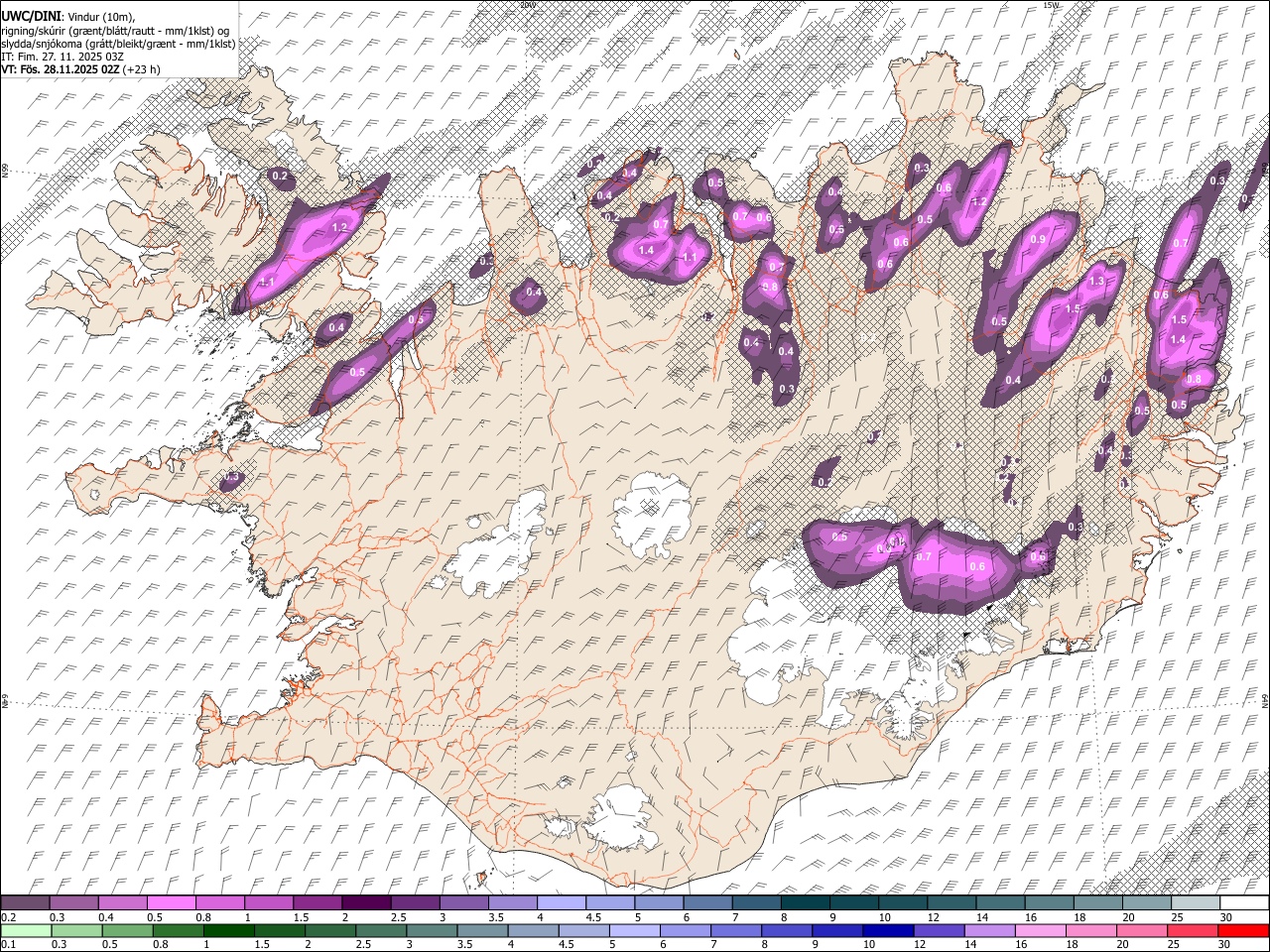Image resolution: width=1270 pixels, height=952 pixels.
Task: Click the 64N latitude label at right edge
Action: click(1265, 699)
